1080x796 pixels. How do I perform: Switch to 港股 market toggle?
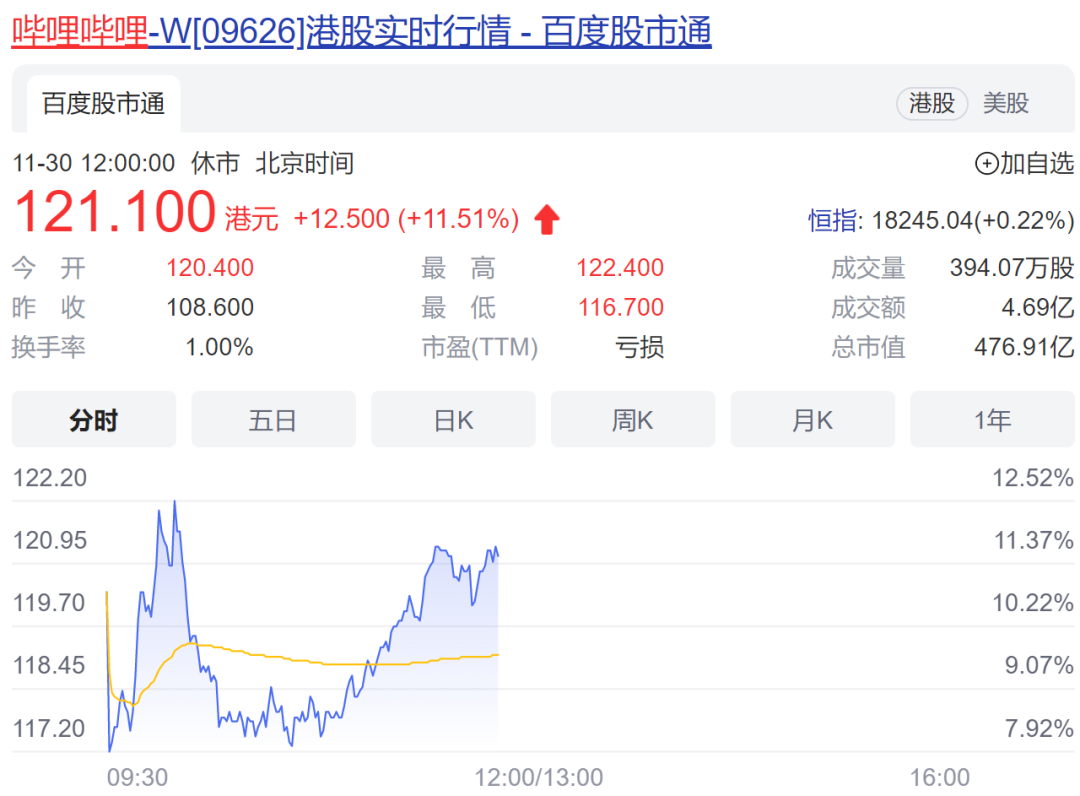coord(932,103)
